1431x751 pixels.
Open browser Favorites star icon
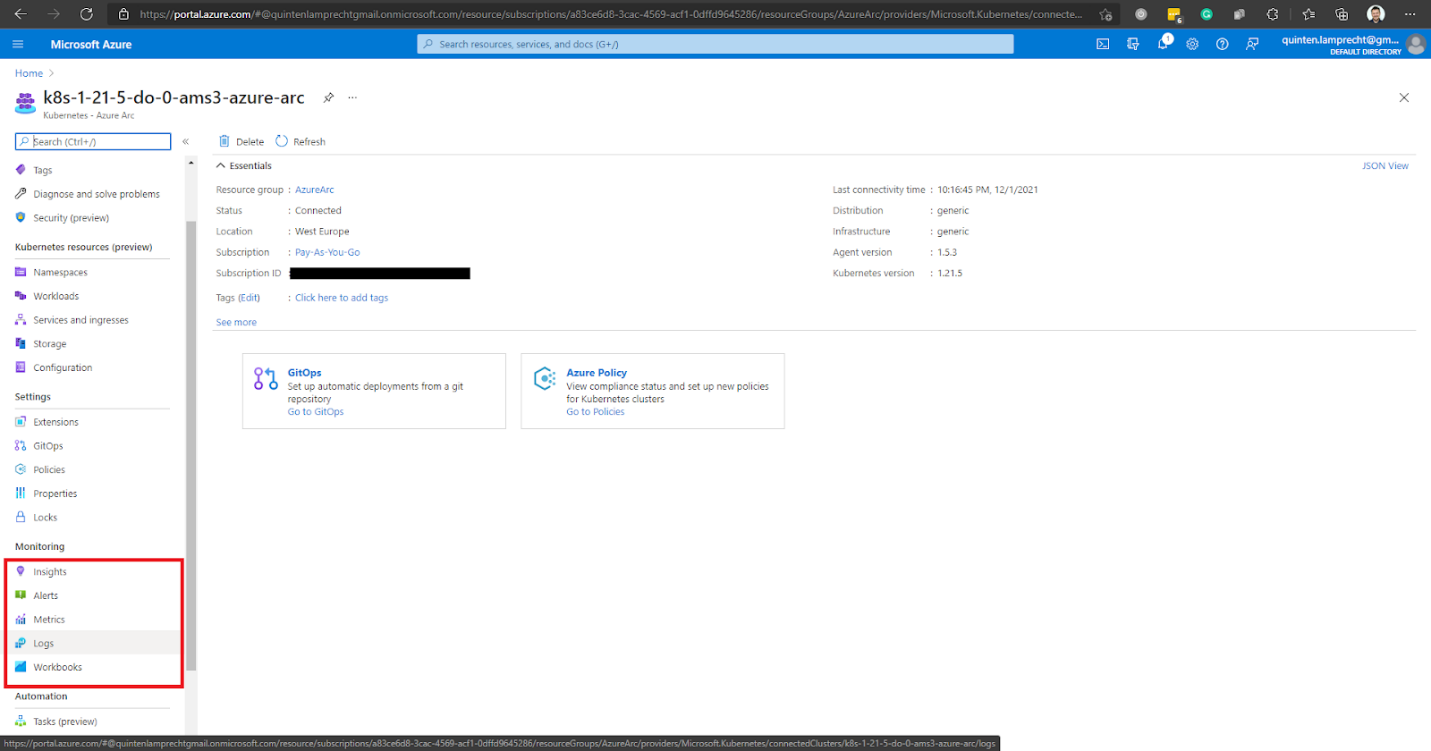[1310, 14]
